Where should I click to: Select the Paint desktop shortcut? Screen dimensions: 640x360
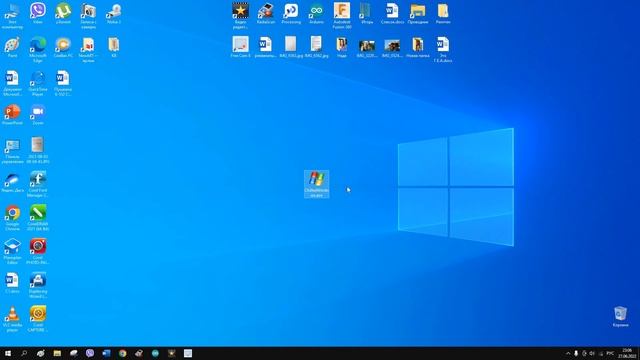(12, 47)
